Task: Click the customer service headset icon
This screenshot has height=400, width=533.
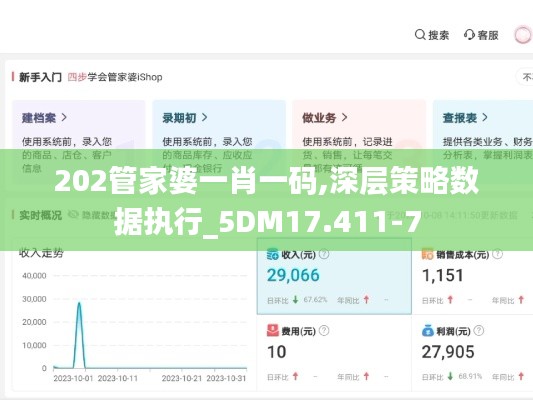Action: [x=469, y=35]
